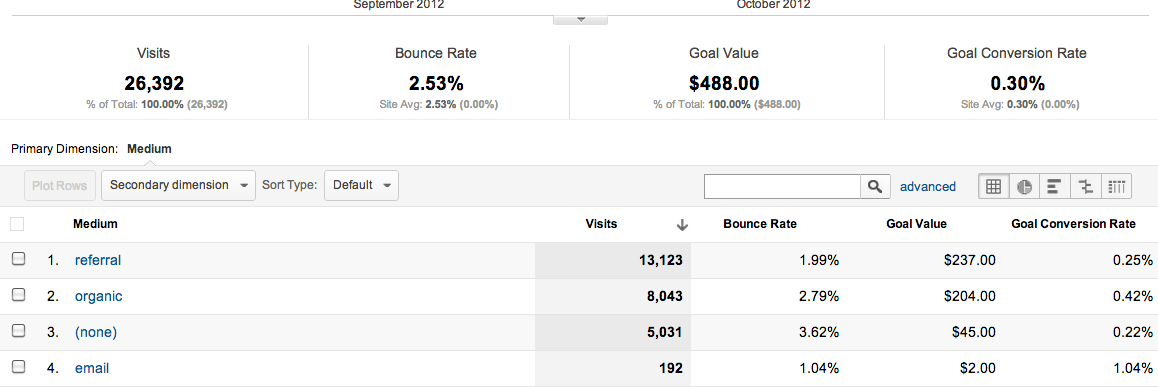This screenshot has width=1158, height=387.
Task: Switch to the data table view icon
Action: click(x=993, y=187)
